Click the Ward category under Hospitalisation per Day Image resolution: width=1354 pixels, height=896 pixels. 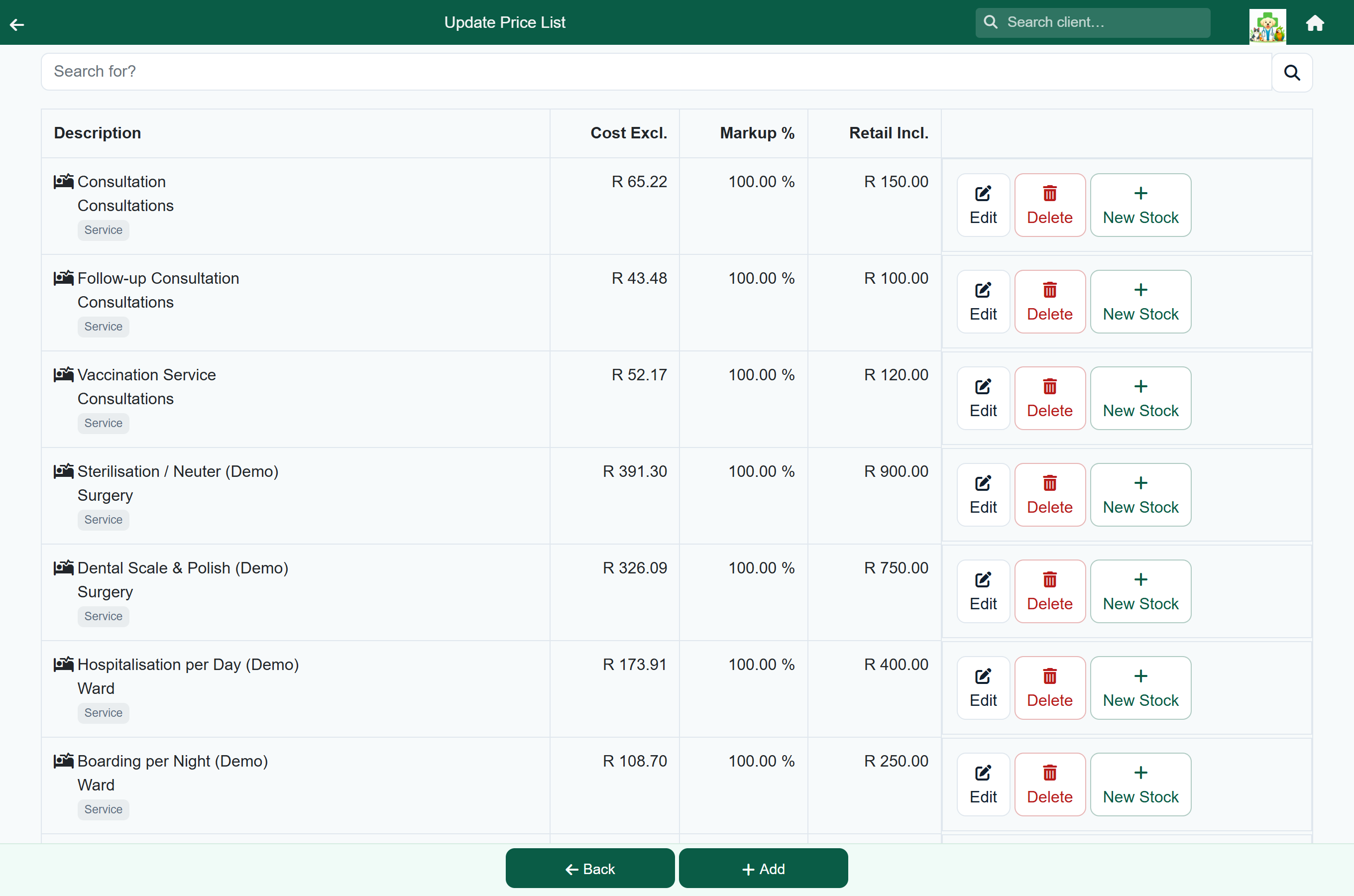pyautogui.click(x=96, y=688)
